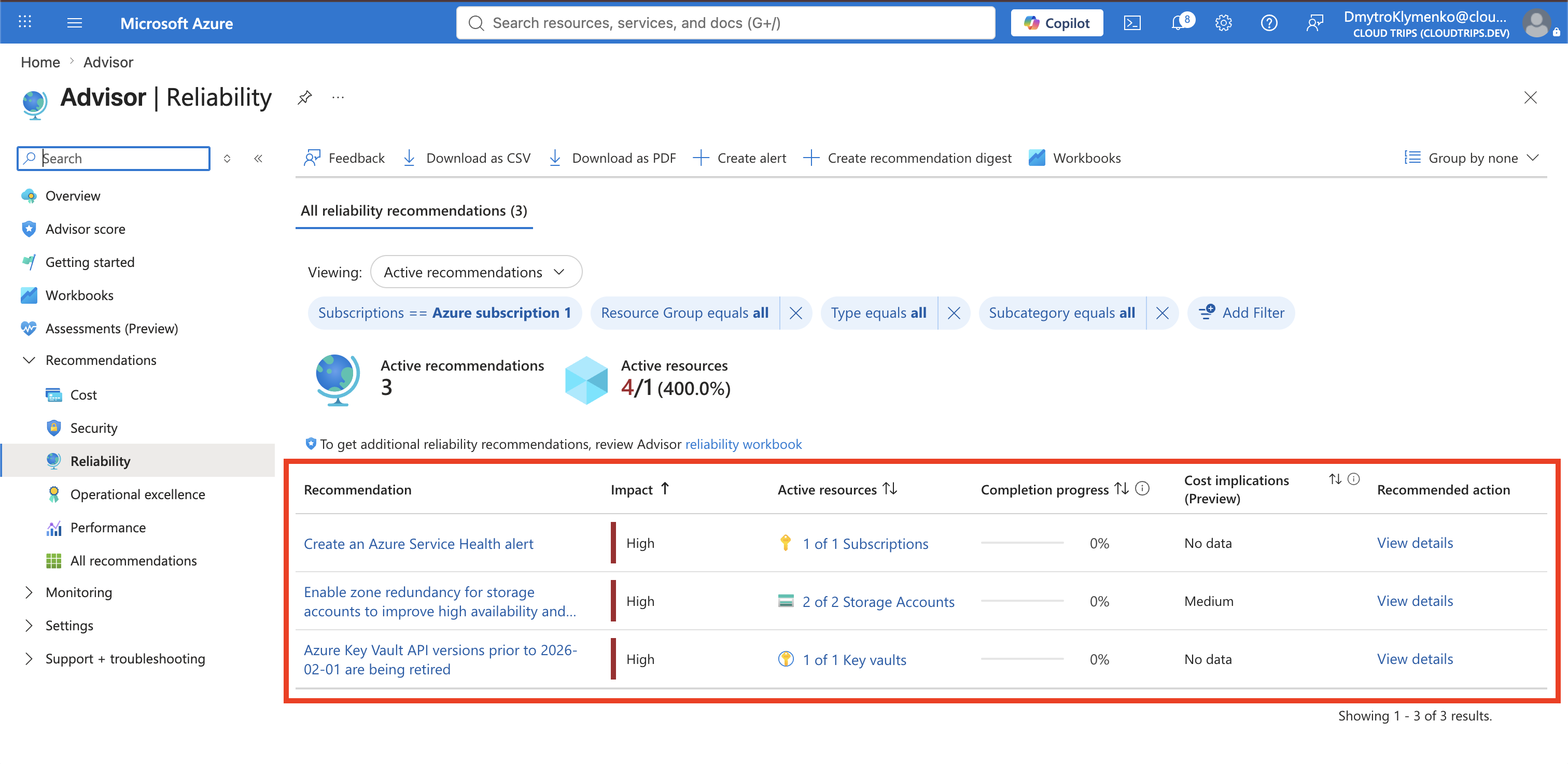Select All reliability recommendations tab
This screenshot has height=764, width=1568.
point(414,210)
